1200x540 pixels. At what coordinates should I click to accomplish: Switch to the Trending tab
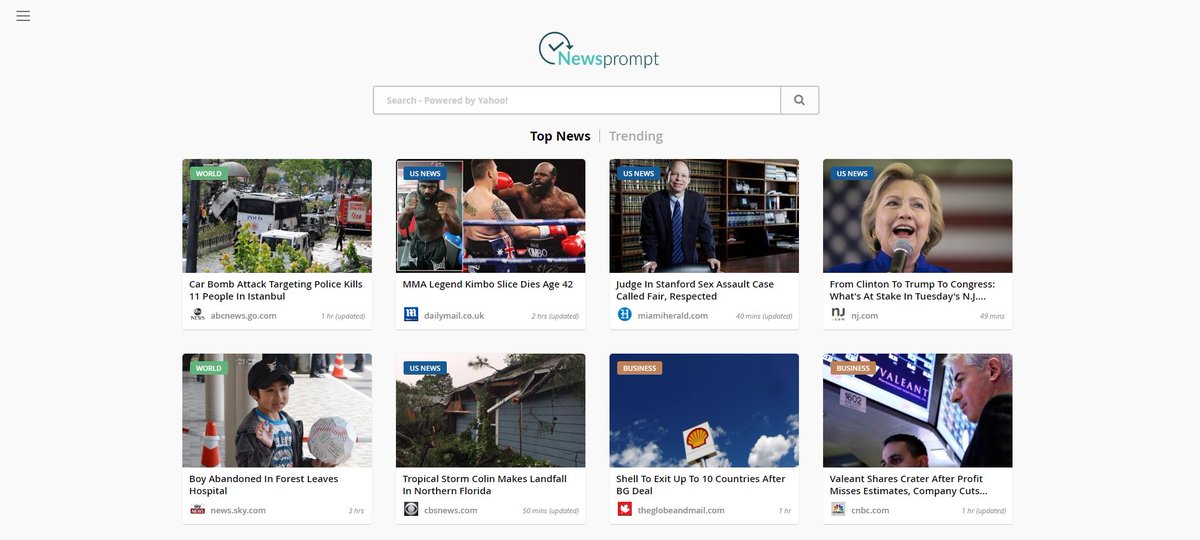(x=636, y=136)
